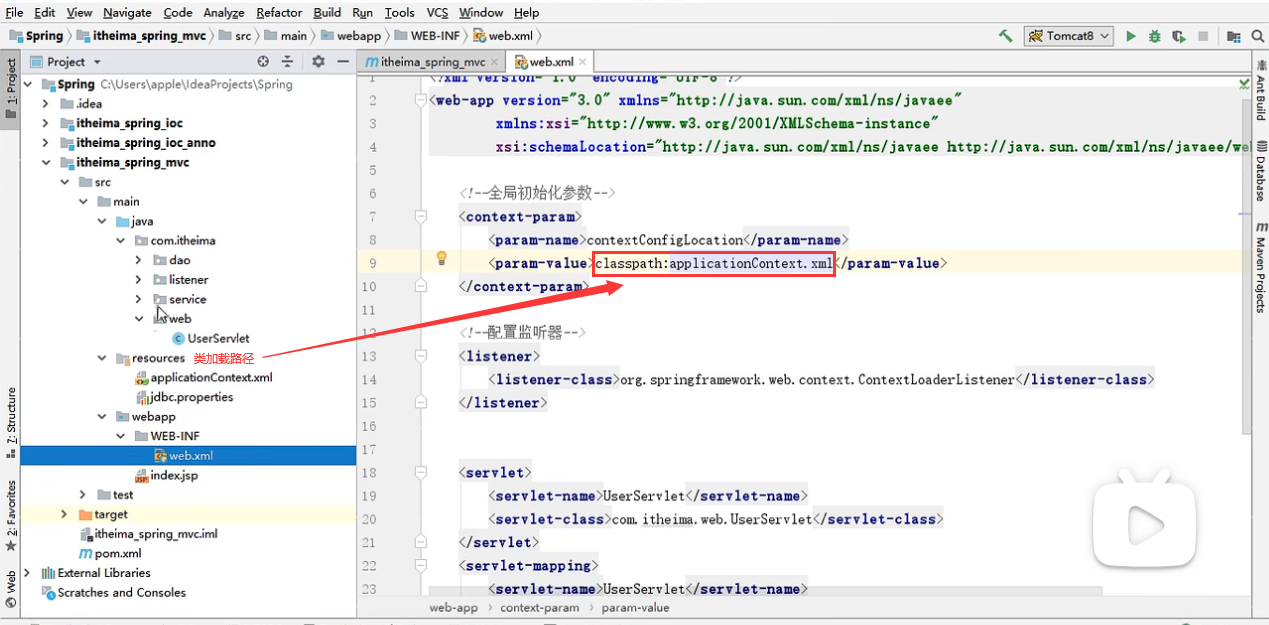This screenshot has height=625, width=1269.
Task: Click the video play overlay button
Action: [1144, 524]
